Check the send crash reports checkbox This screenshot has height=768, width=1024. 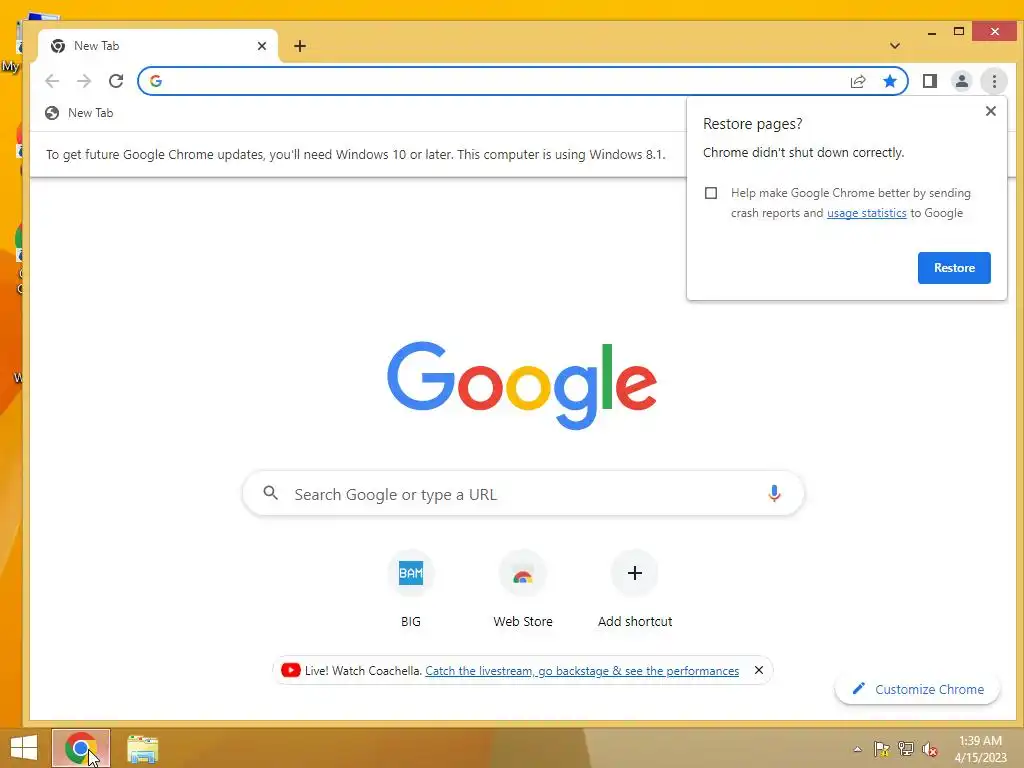(711, 193)
